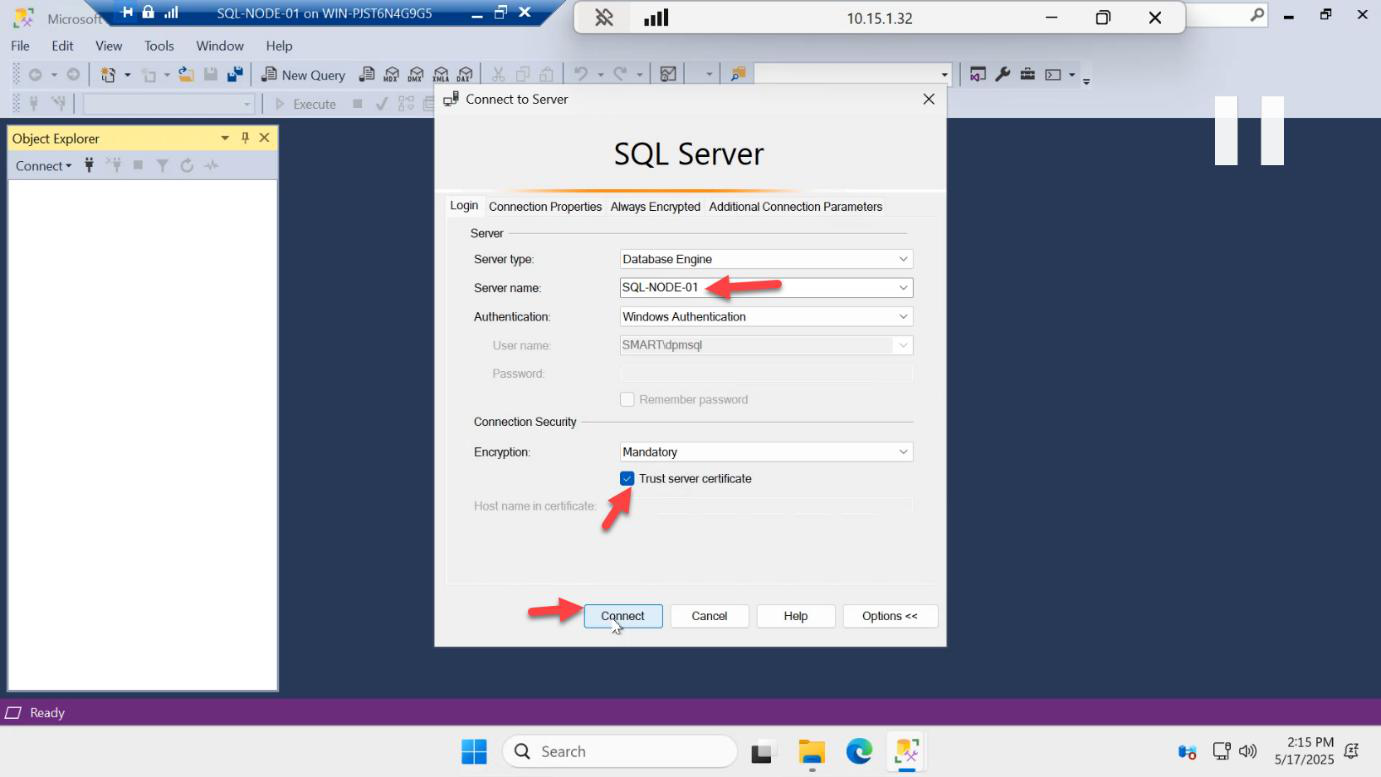
Task: Open the Properties wrench icon
Action: click(1003, 75)
